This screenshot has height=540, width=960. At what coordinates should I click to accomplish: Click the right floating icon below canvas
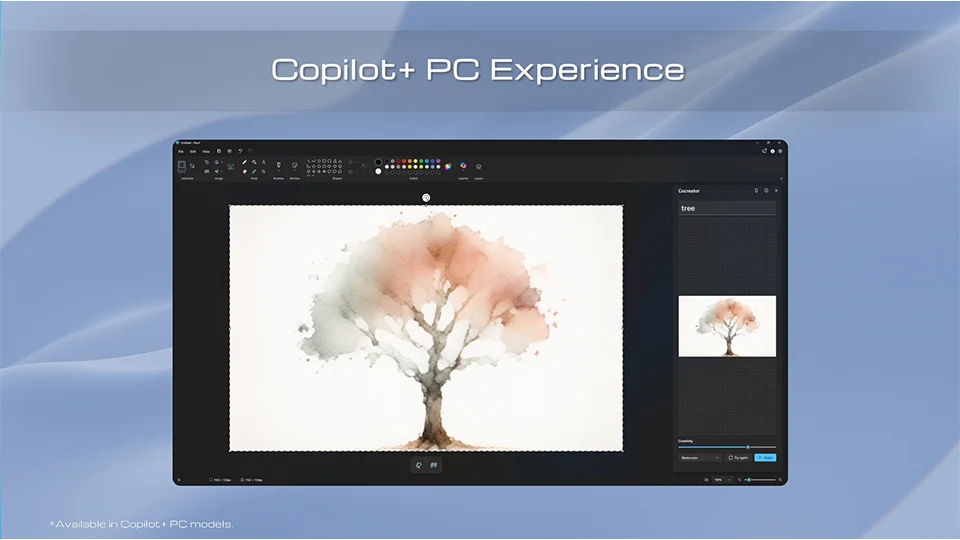point(433,465)
